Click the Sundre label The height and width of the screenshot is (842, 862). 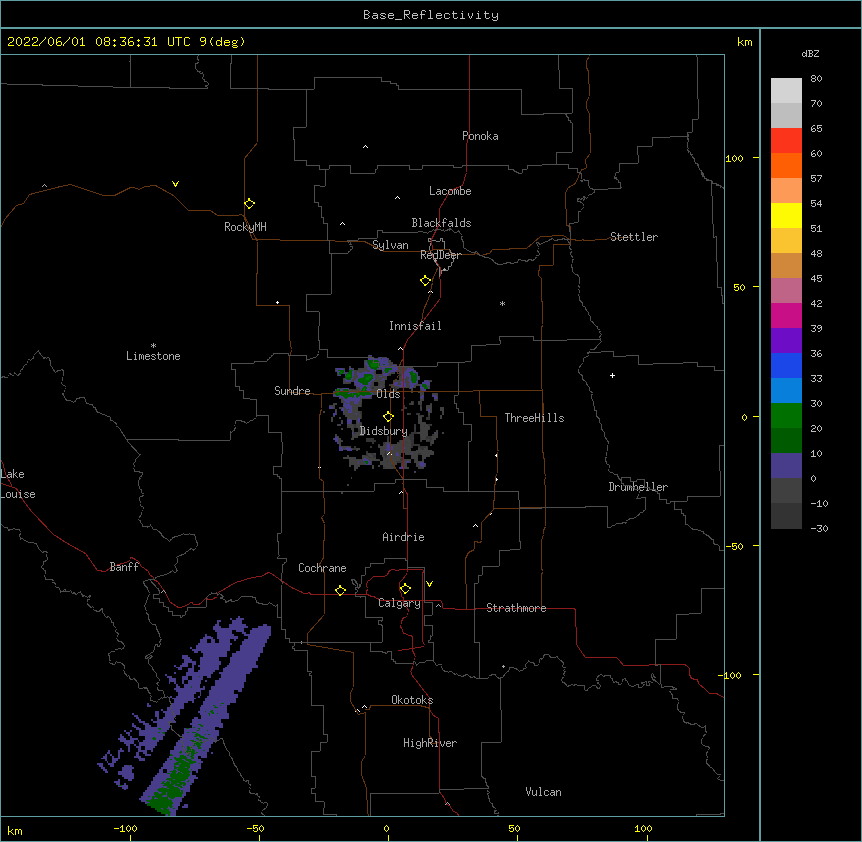(292, 391)
